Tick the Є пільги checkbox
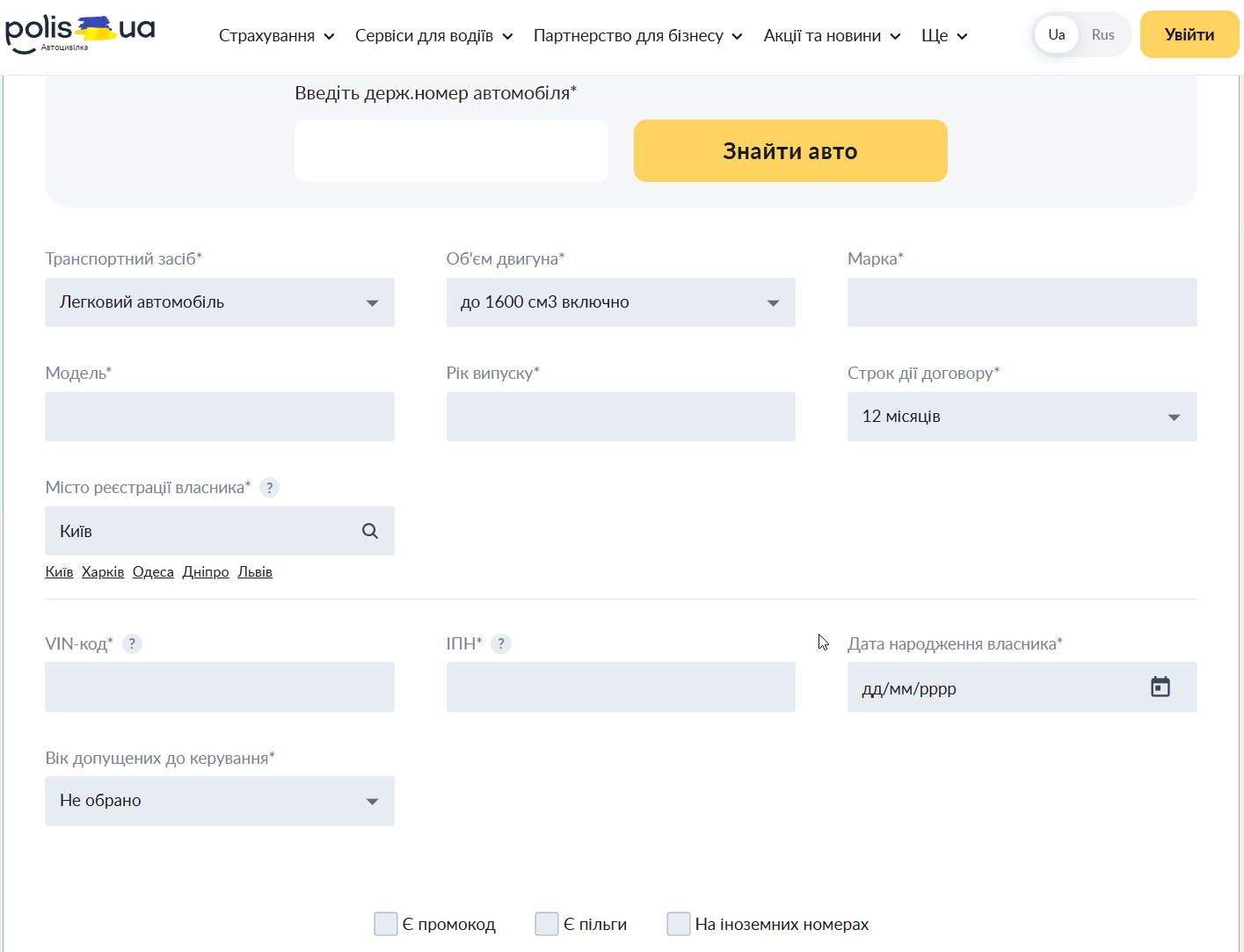The image size is (1244, 952). [x=547, y=924]
